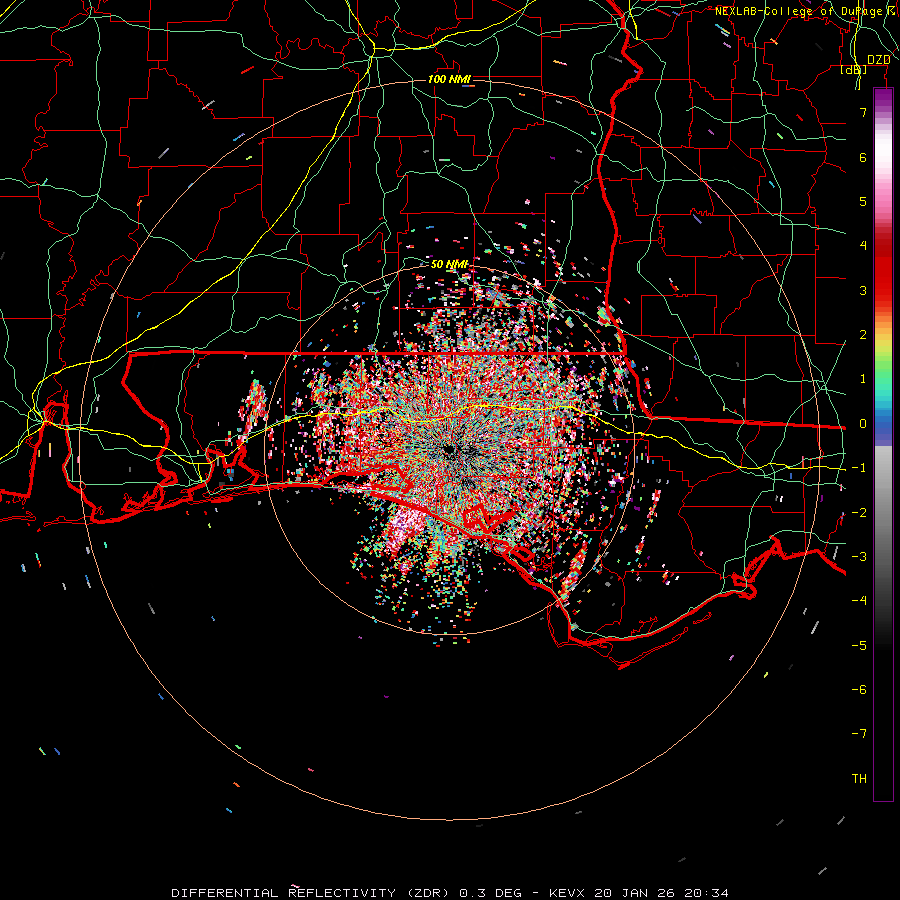Click the '4' value on the color scale
Screen dimensions: 900x900
[x=863, y=246]
